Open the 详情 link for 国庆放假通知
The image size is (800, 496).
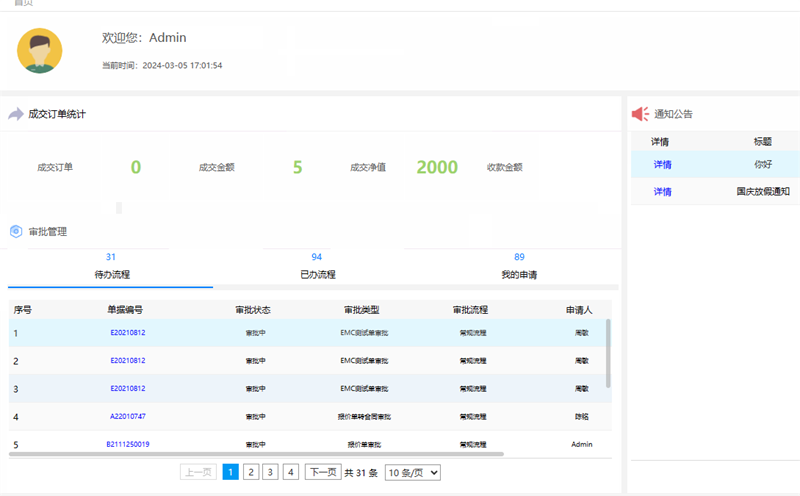pos(662,192)
